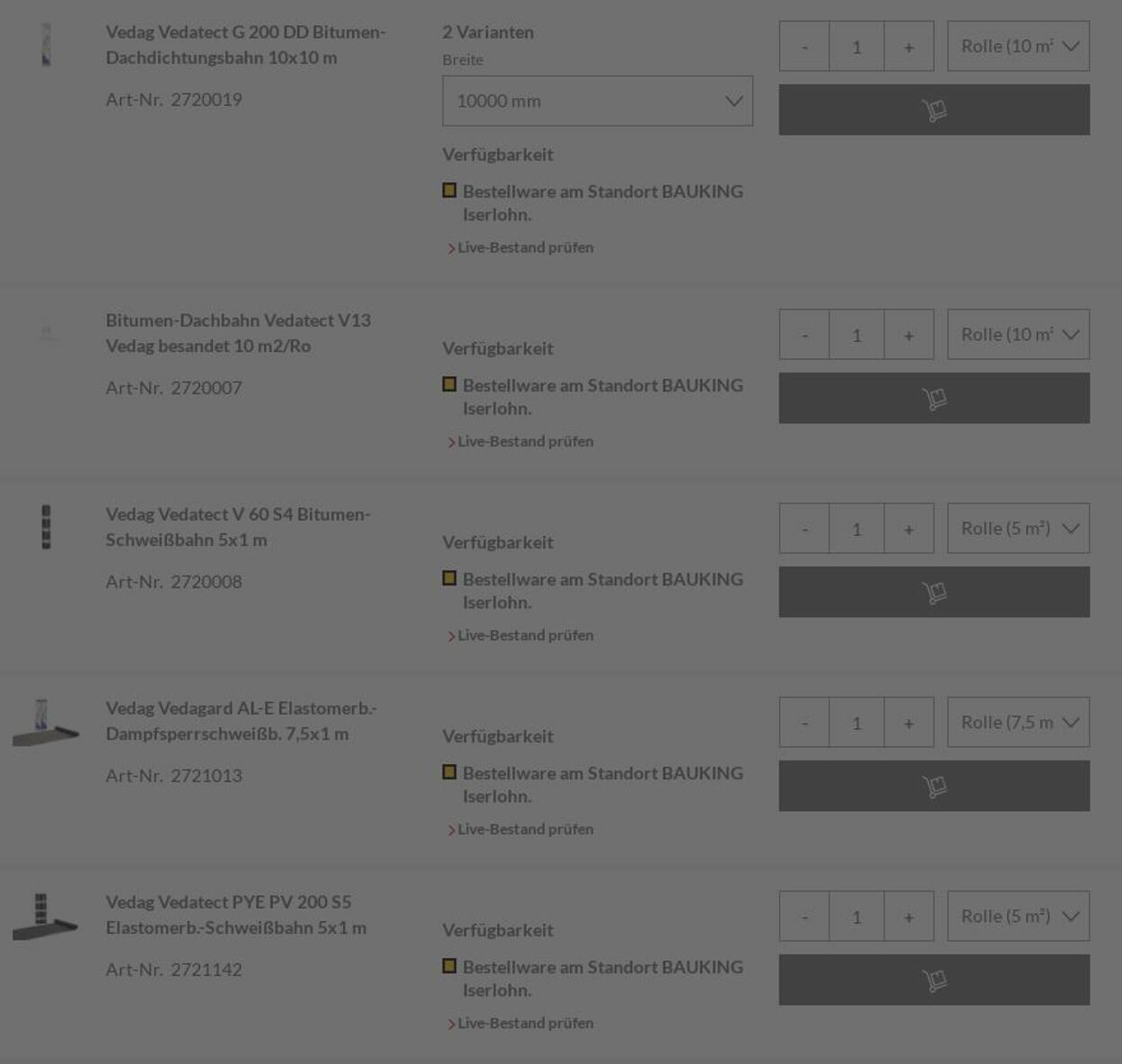Open unit dropdown for Vedatect G 200 DD
This screenshot has width=1122, height=1064.
click(1019, 46)
